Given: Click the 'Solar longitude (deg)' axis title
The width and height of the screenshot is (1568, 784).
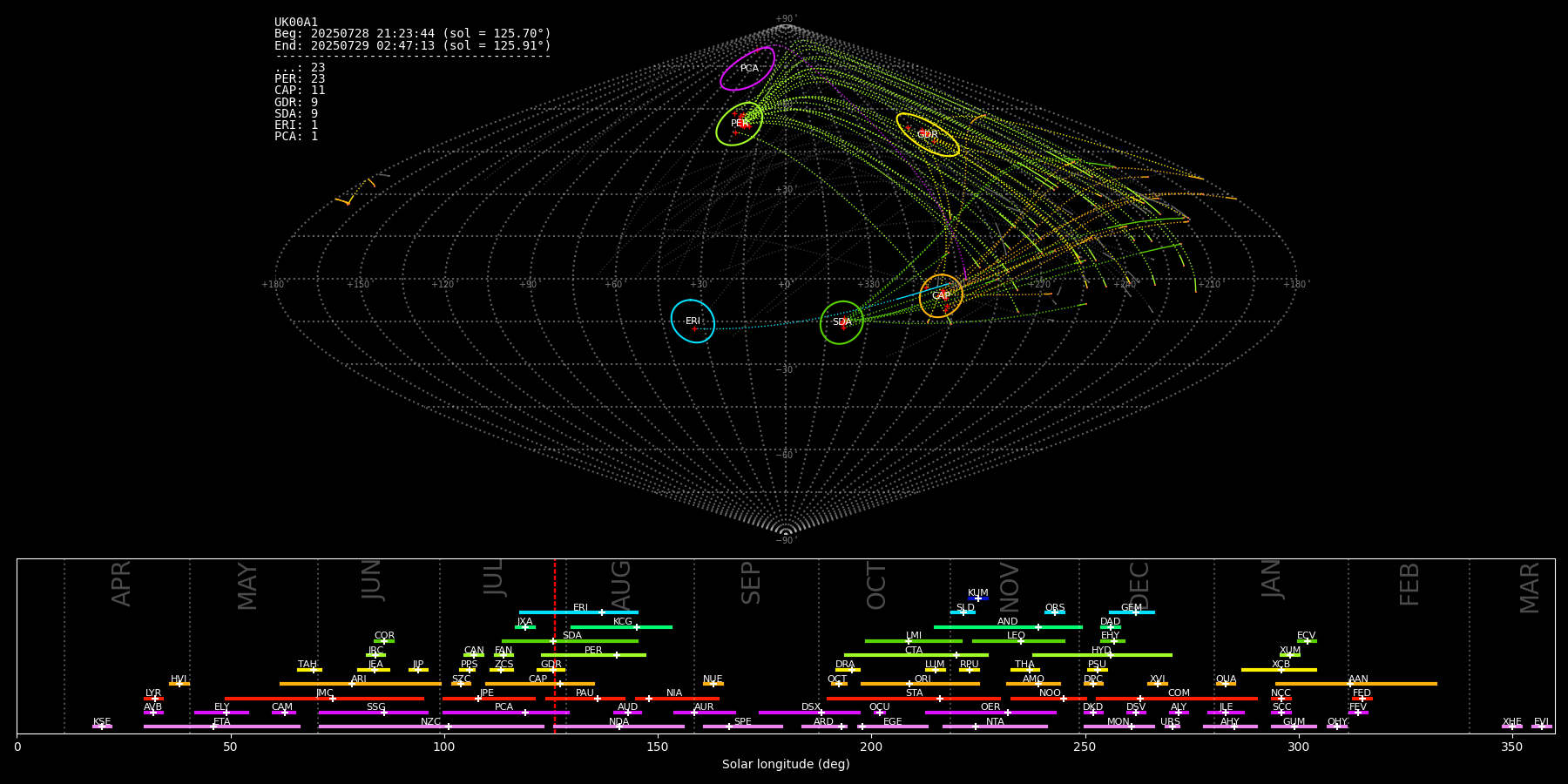Looking at the screenshot, I should pyautogui.click(x=786, y=764).
